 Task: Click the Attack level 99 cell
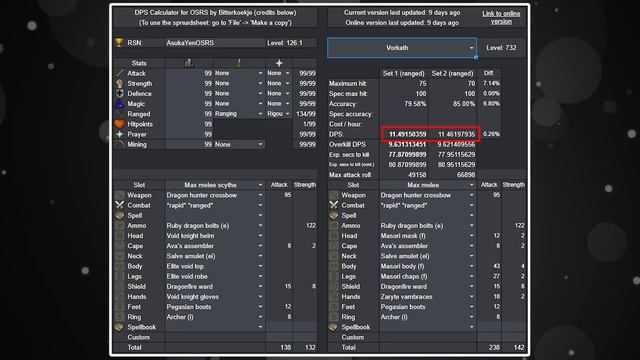(x=189, y=73)
